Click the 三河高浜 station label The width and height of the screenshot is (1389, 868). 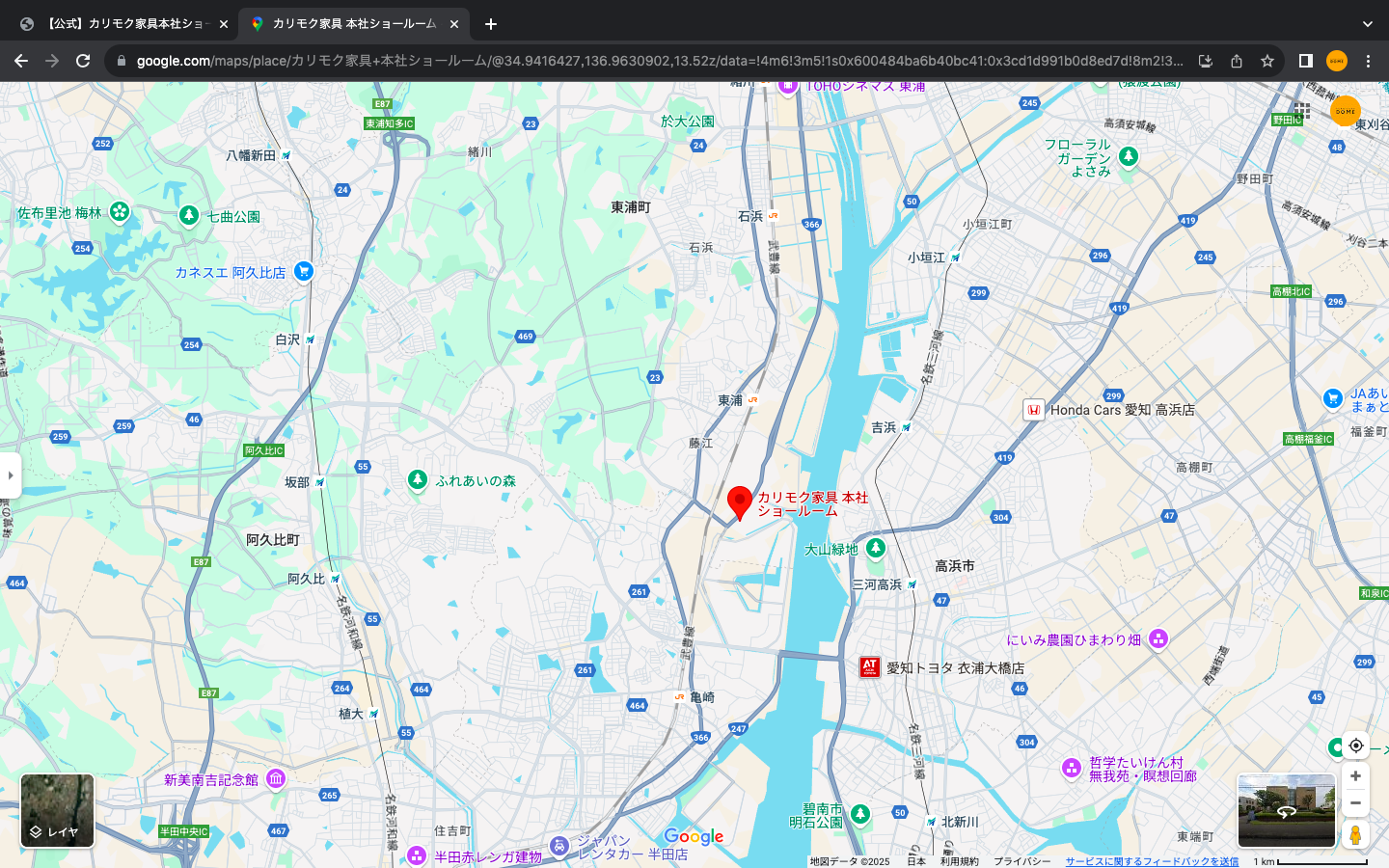coord(877,584)
